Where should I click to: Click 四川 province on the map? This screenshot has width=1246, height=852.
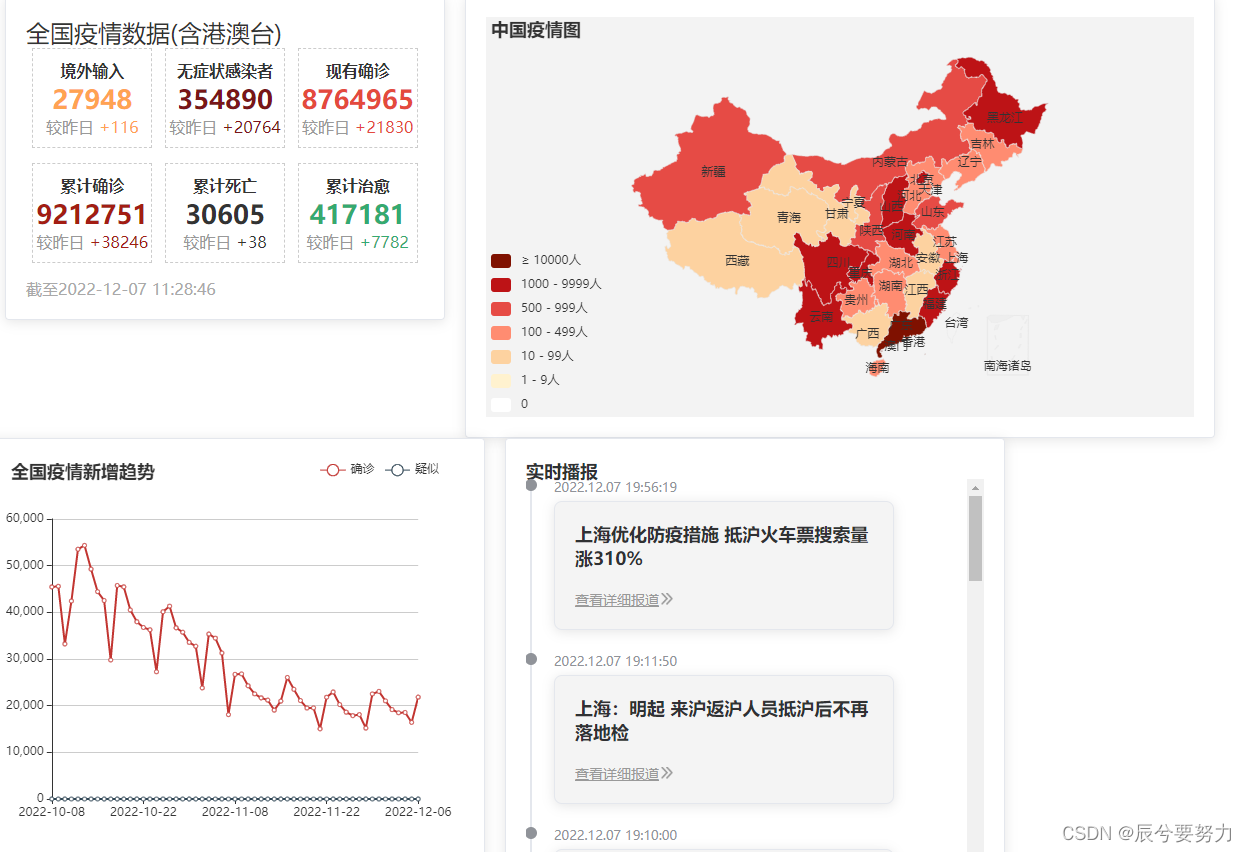pyautogui.click(x=838, y=264)
